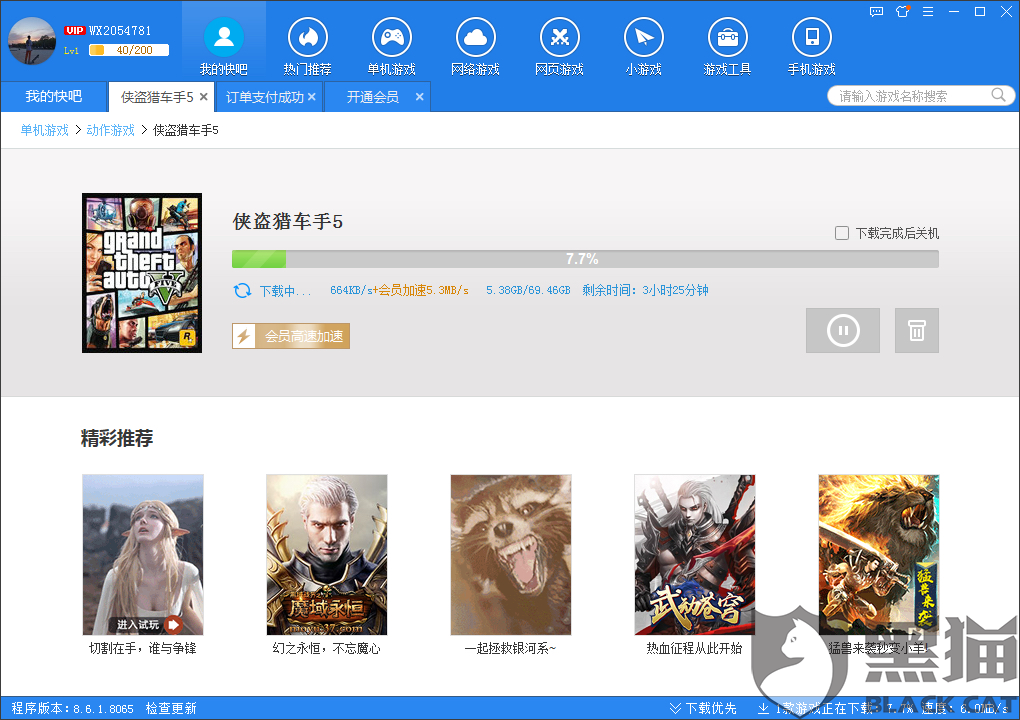
Task: Click the 会员加速5.3MB/s speed text
Action: click(x=424, y=290)
